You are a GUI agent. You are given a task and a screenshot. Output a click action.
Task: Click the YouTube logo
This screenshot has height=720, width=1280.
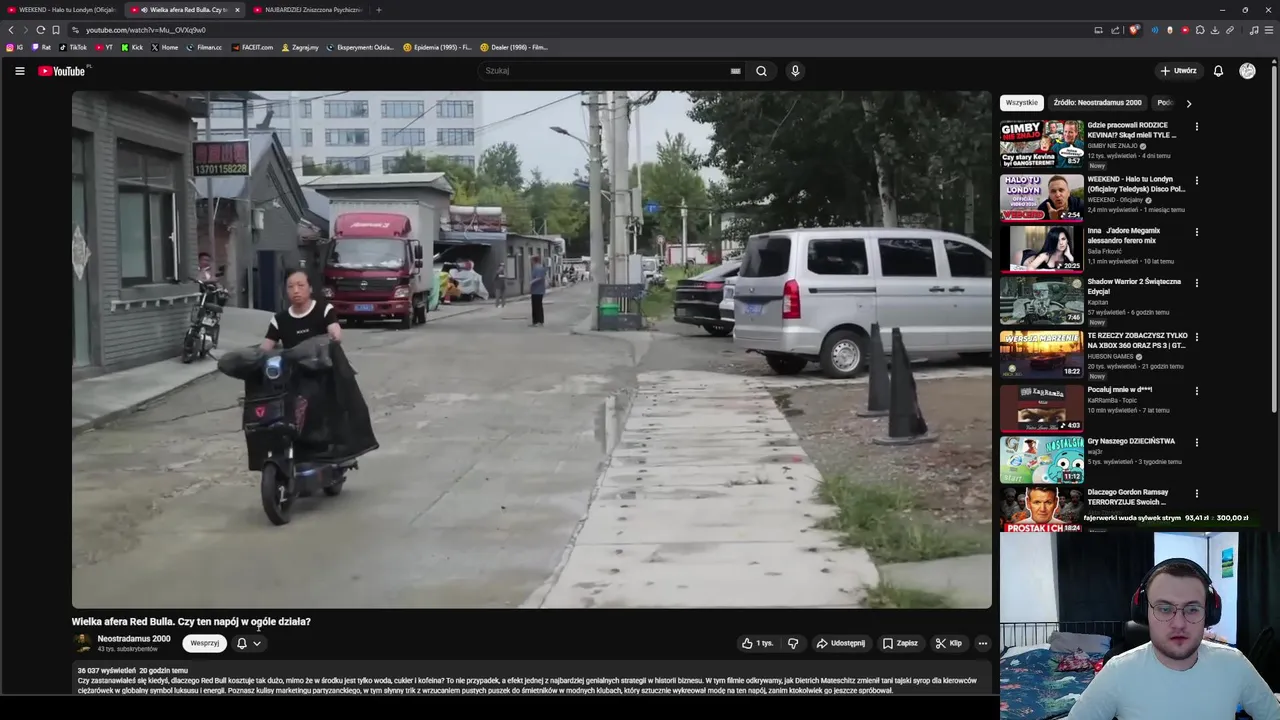(62, 71)
